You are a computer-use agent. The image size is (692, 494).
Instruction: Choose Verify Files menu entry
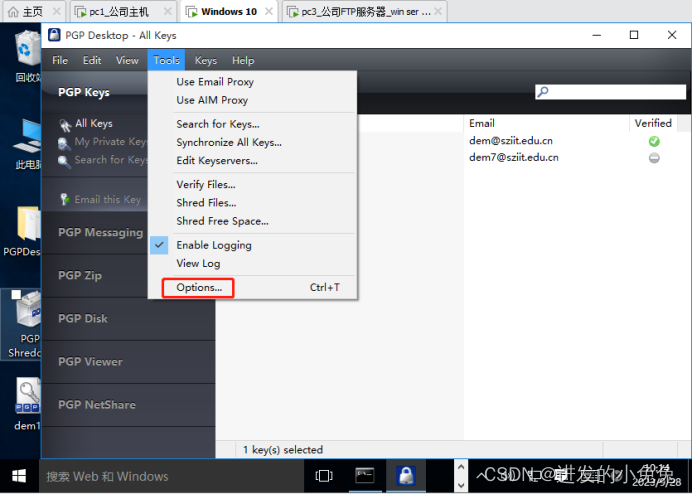point(252,185)
